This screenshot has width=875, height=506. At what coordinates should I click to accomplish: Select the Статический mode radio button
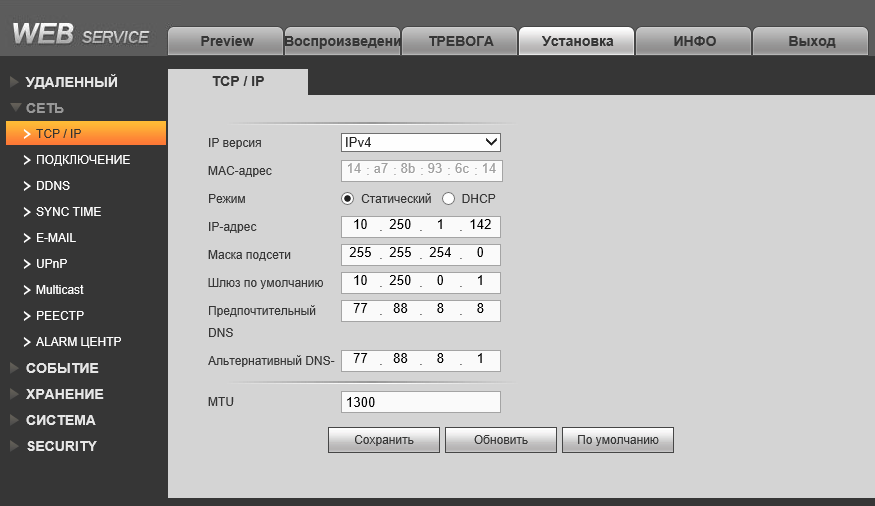point(347,199)
